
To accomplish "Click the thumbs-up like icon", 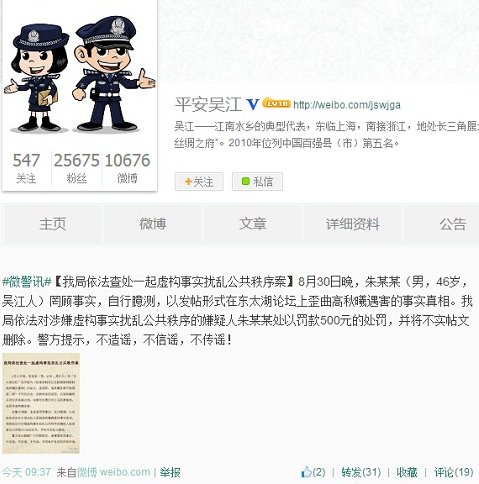I will pyautogui.click(x=306, y=472).
